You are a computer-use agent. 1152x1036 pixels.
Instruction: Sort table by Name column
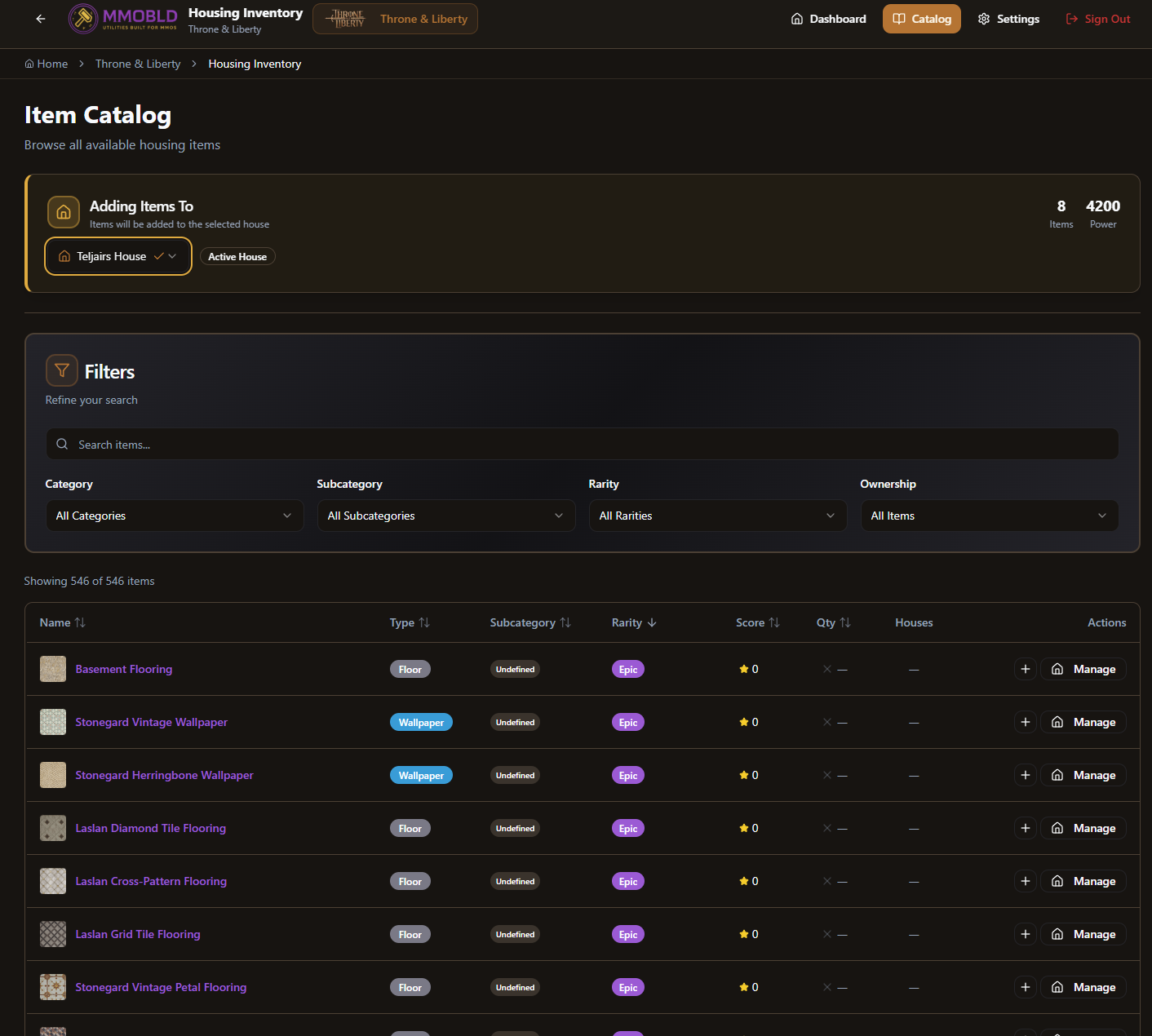coord(62,622)
